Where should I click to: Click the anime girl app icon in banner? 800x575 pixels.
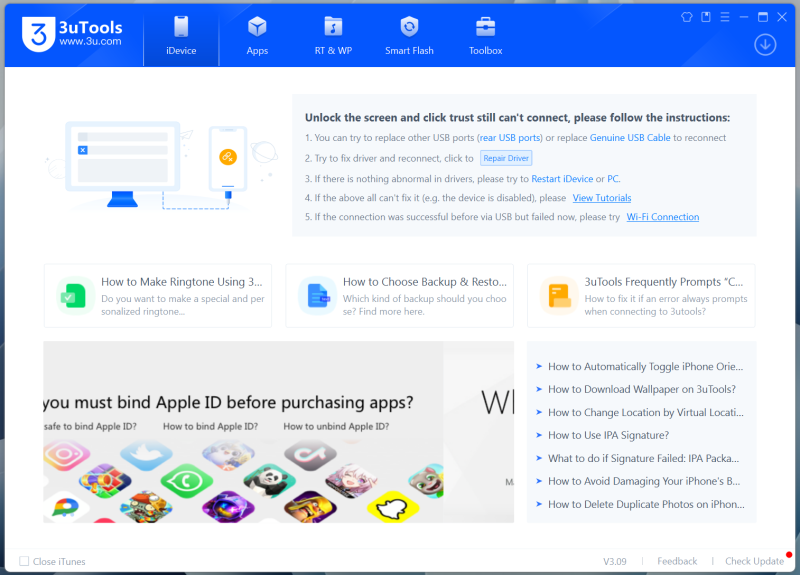click(x=351, y=481)
